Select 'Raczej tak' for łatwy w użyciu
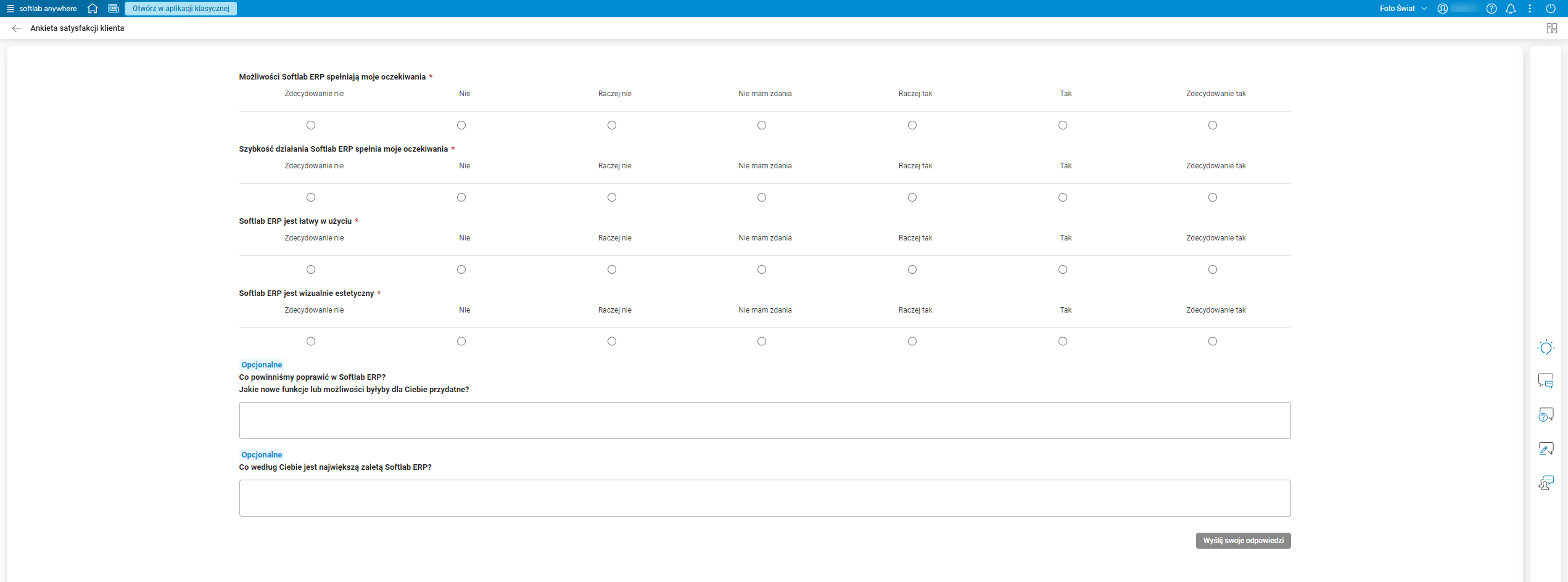 pyautogui.click(x=912, y=269)
